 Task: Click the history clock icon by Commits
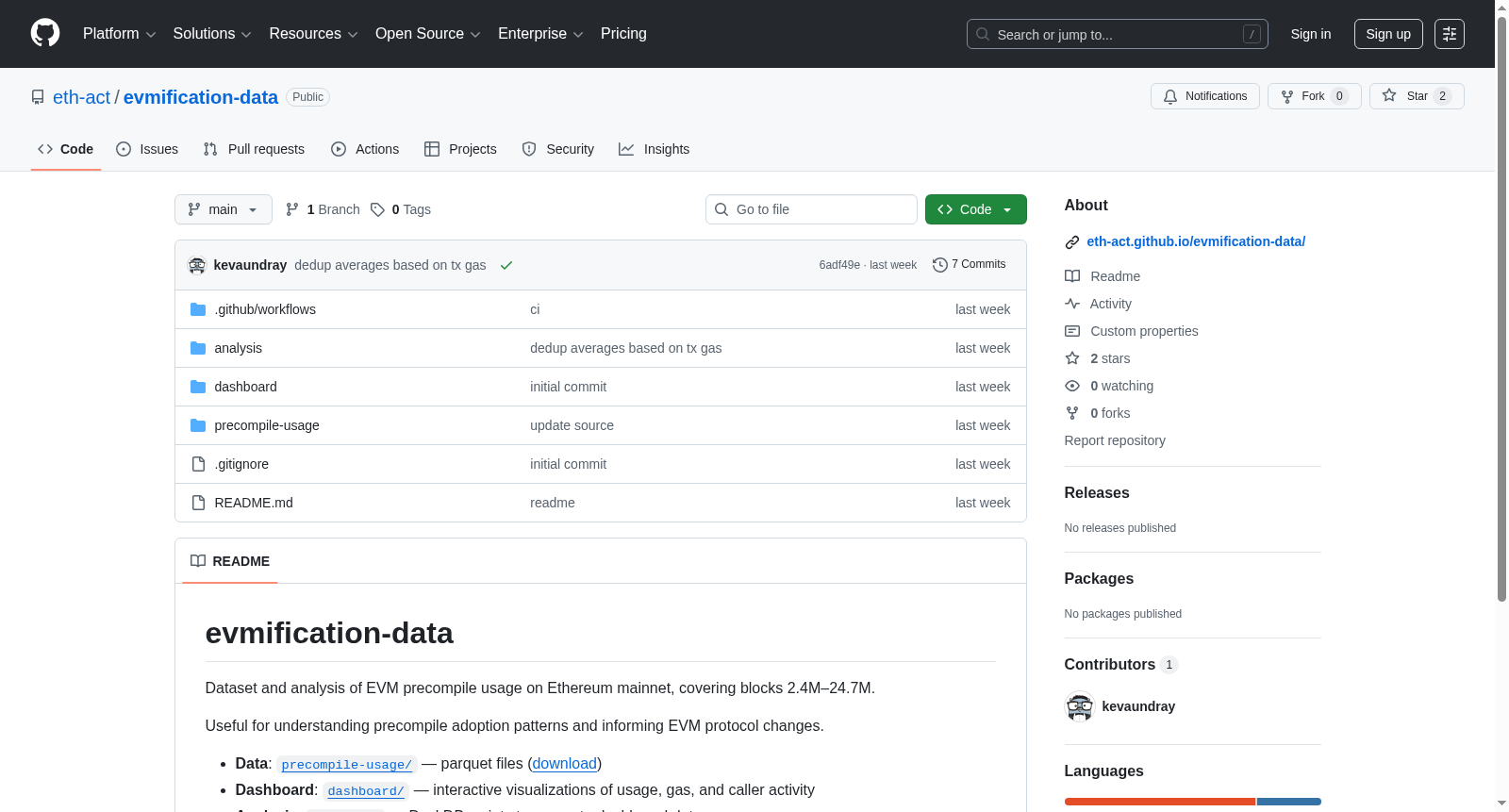[939, 265]
